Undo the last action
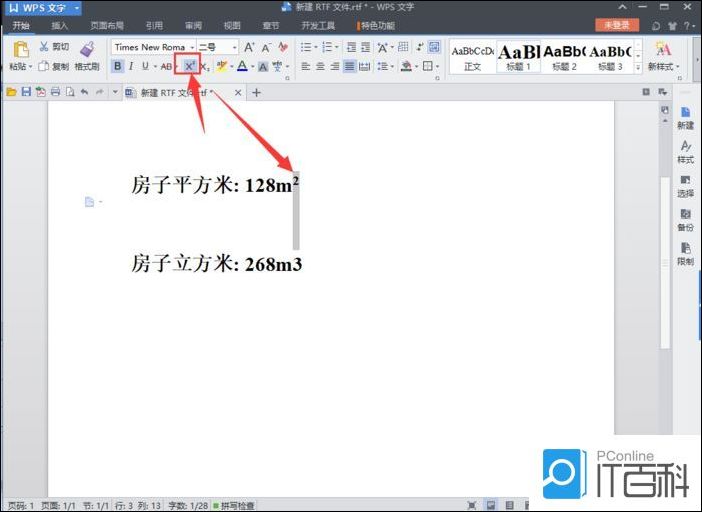 coord(84,92)
